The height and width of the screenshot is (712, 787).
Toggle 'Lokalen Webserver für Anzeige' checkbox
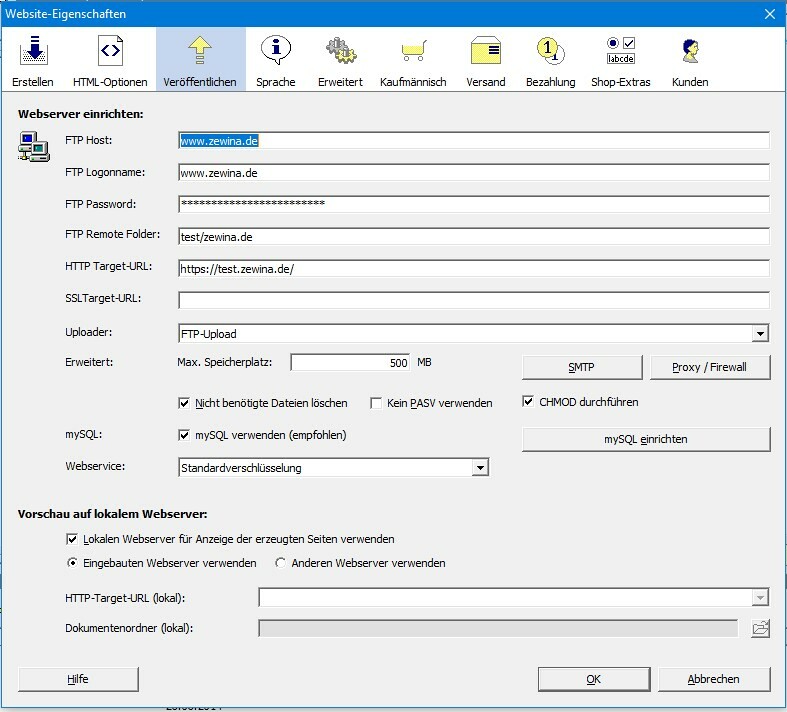(72, 539)
